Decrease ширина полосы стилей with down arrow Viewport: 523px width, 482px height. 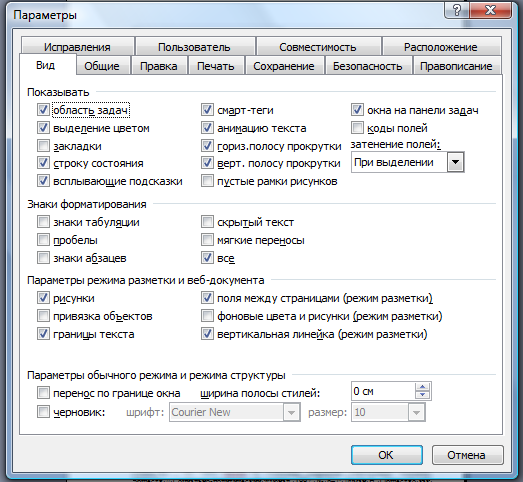423,395
